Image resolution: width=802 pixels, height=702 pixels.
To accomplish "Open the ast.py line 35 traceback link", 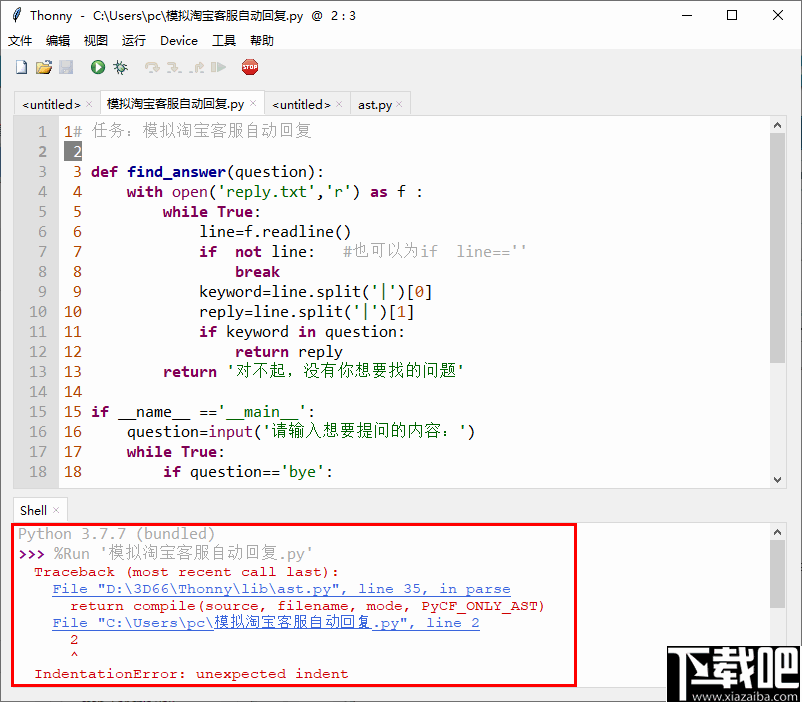I will pos(281,589).
